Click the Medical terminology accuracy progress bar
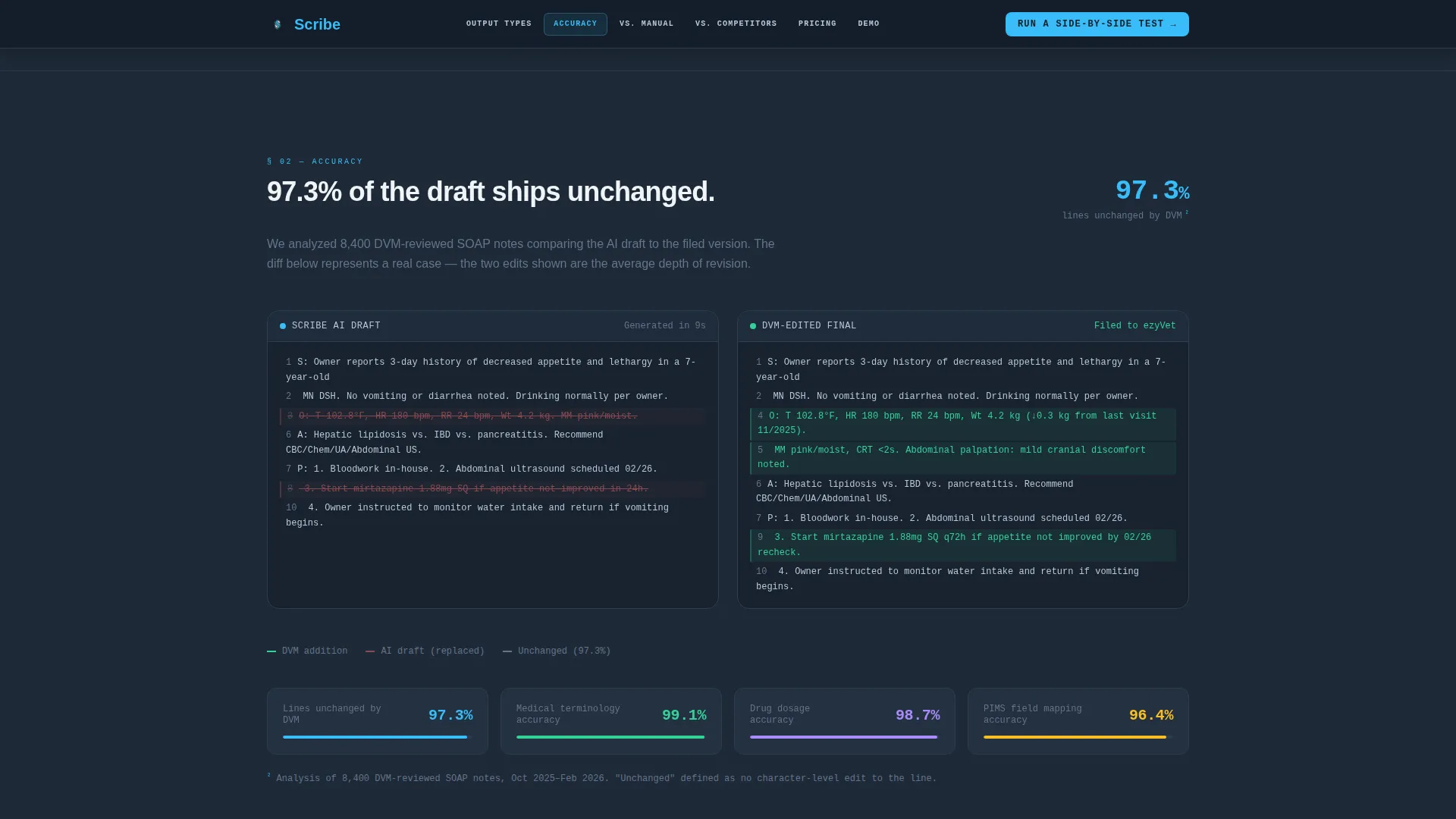This screenshot has width=1456, height=819. pos(611,737)
